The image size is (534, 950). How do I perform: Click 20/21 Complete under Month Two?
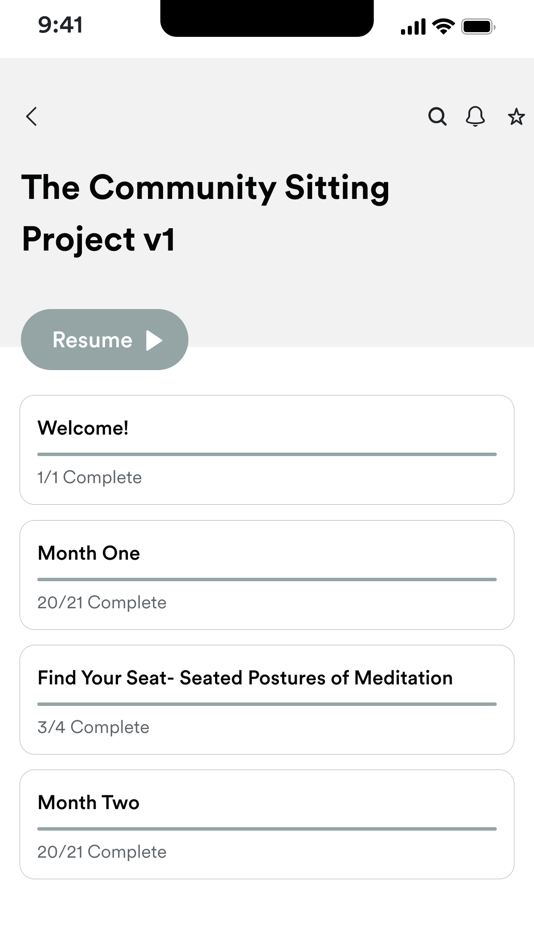click(102, 852)
